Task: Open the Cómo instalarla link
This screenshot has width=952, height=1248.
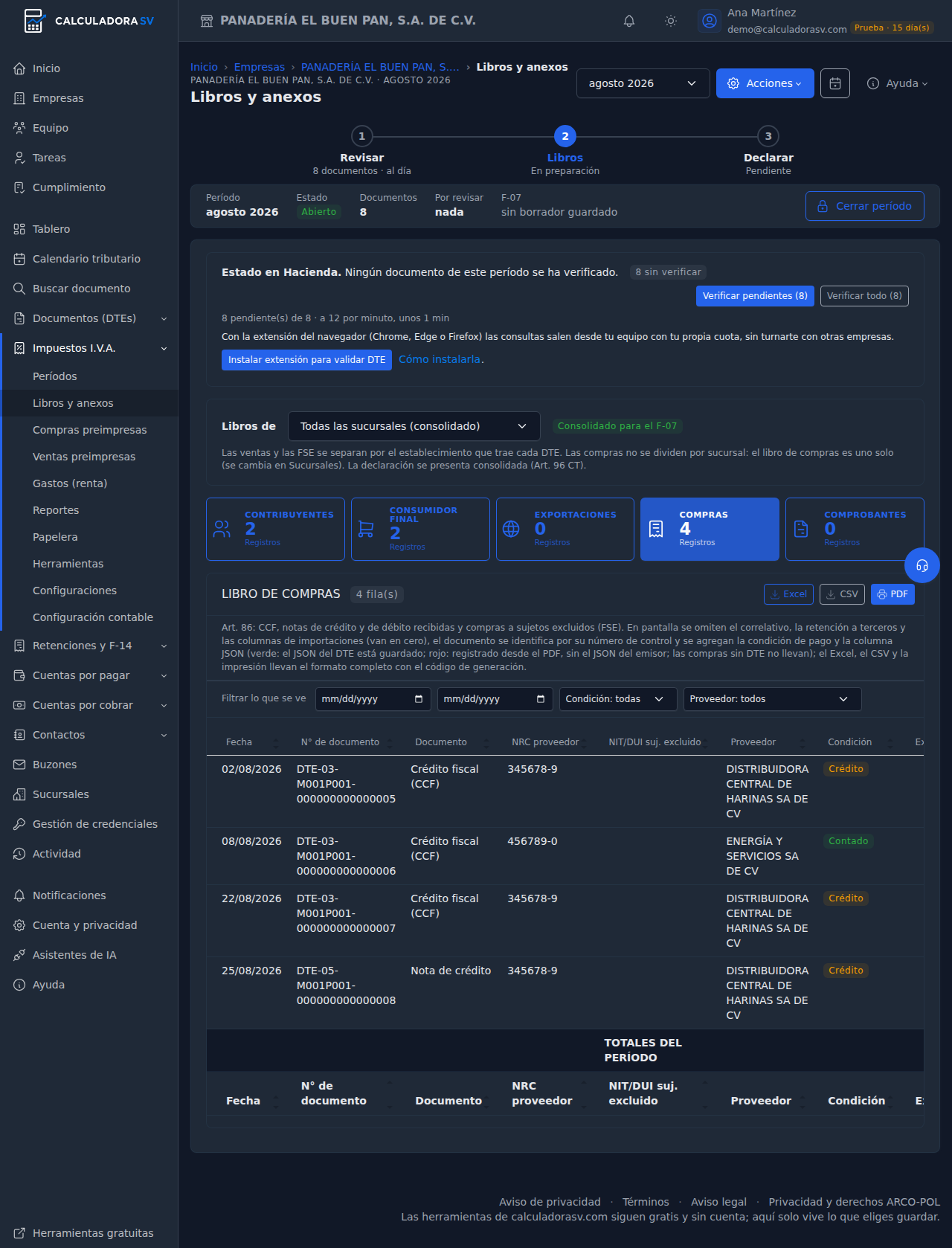Action: [440, 359]
